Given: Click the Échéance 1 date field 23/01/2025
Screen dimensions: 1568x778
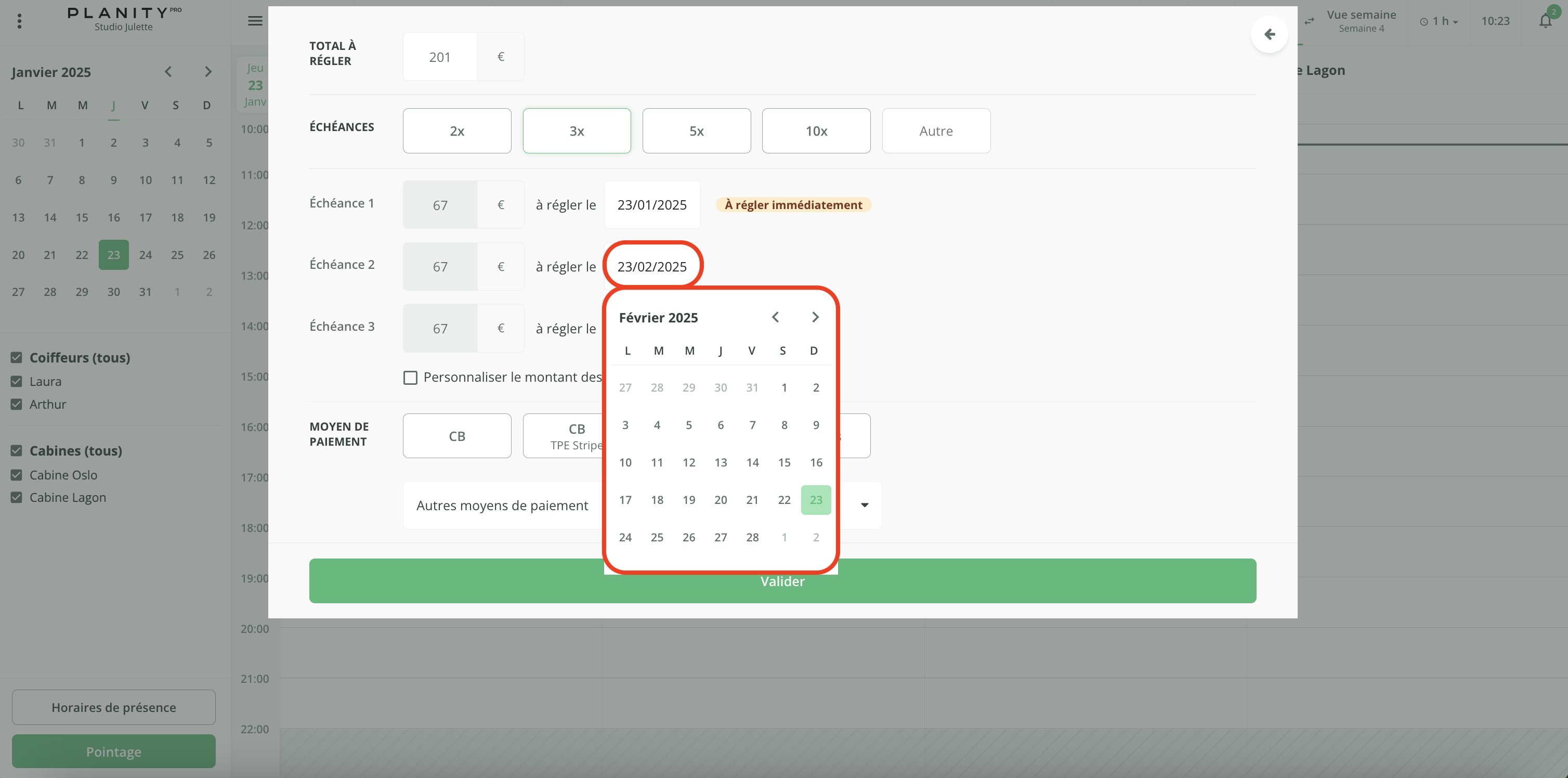Looking at the screenshot, I should tap(651, 205).
